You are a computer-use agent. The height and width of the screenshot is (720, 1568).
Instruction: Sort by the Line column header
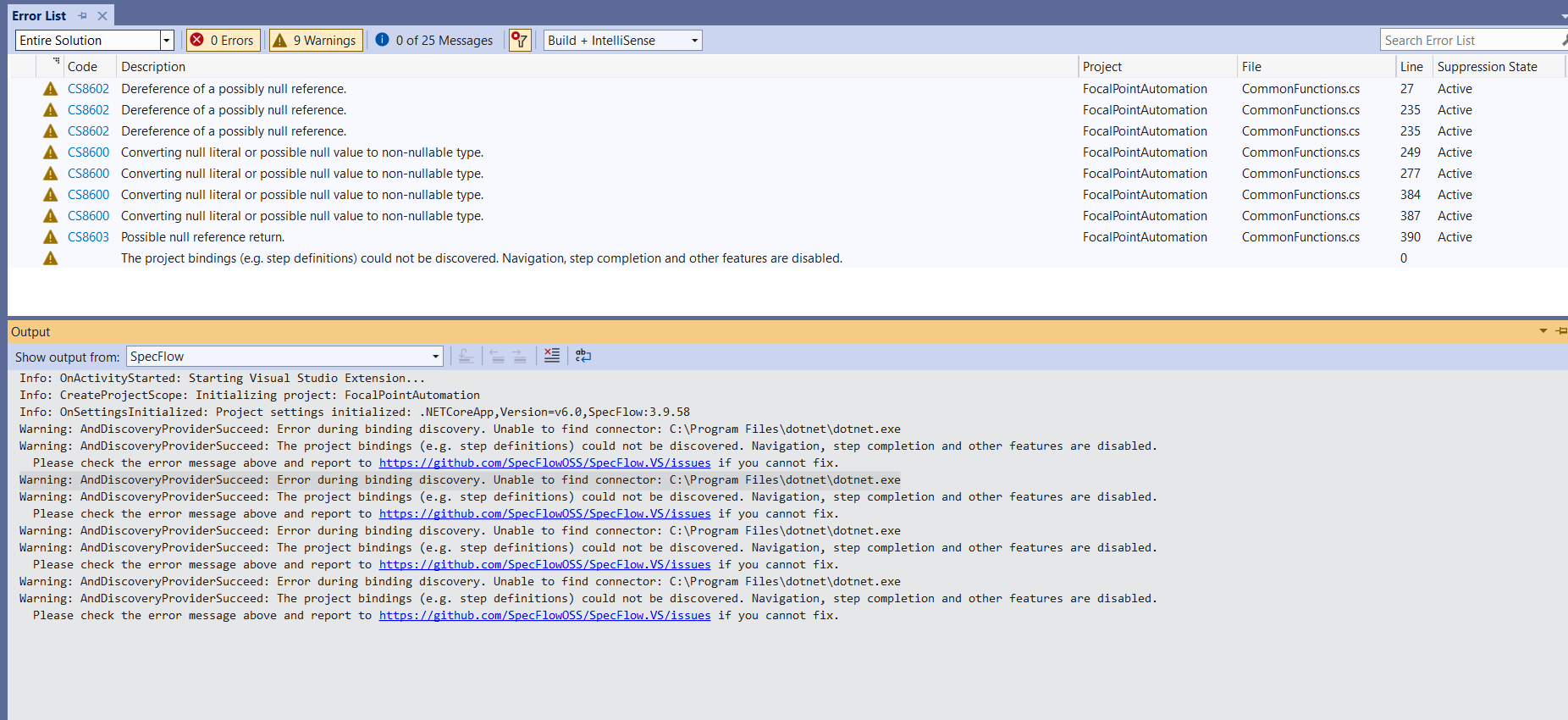tap(1411, 66)
